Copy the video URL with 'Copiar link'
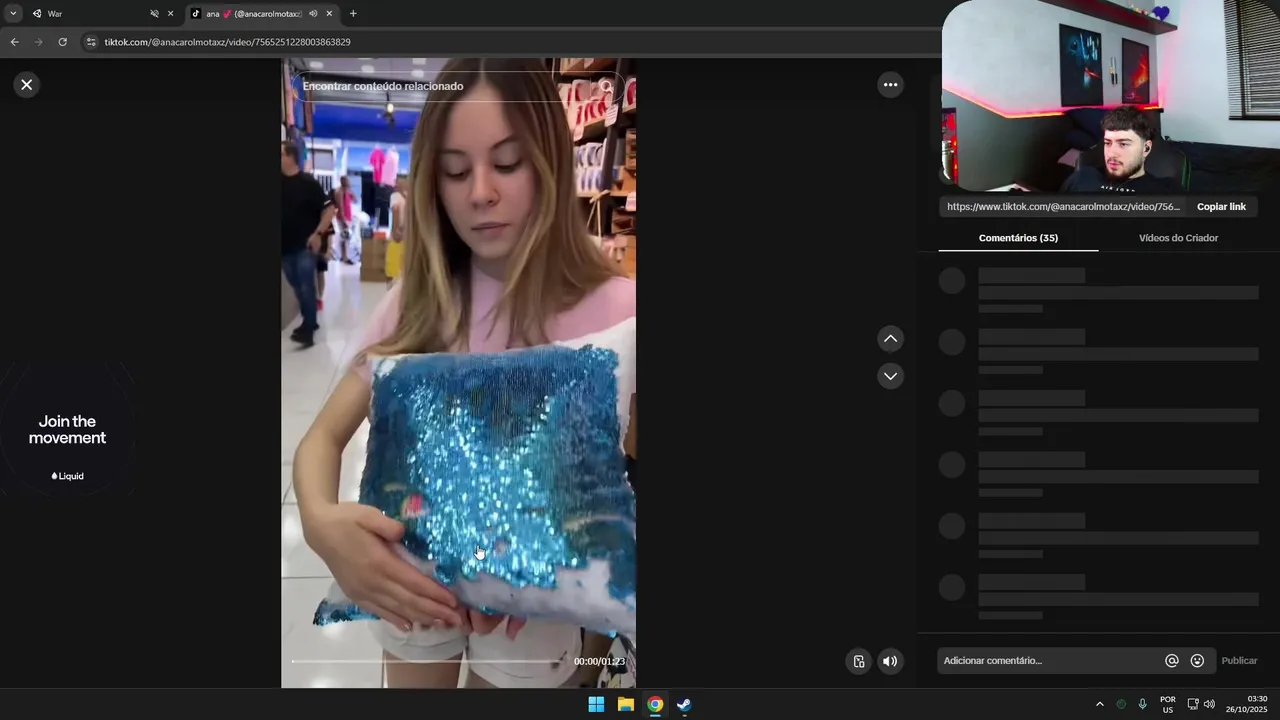The width and height of the screenshot is (1280, 720). point(1221,207)
